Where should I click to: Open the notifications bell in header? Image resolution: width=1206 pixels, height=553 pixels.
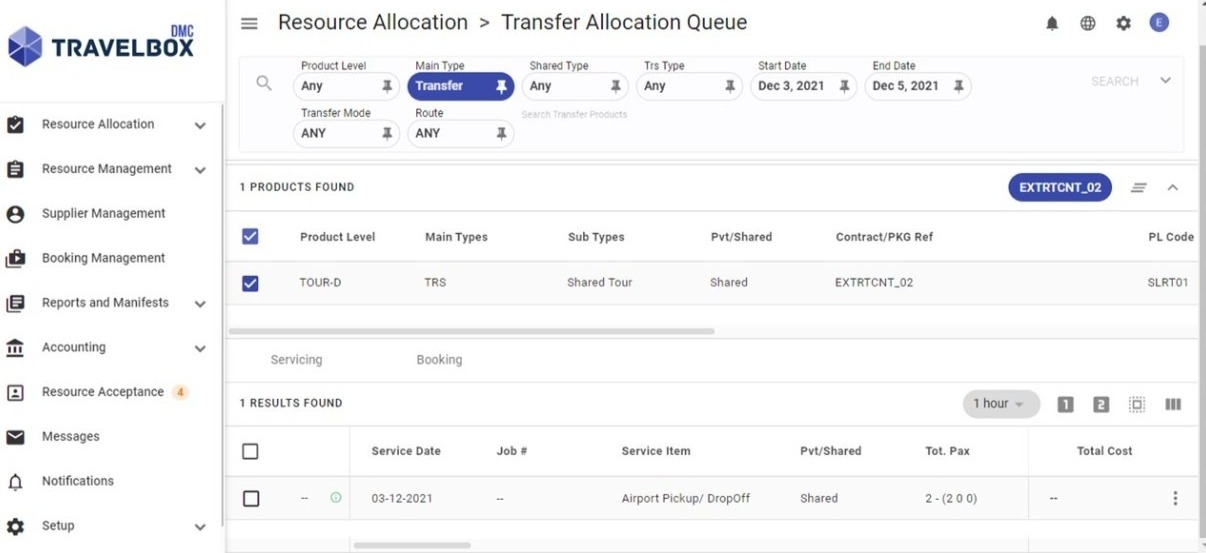pyautogui.click(x=1052, y=23)
